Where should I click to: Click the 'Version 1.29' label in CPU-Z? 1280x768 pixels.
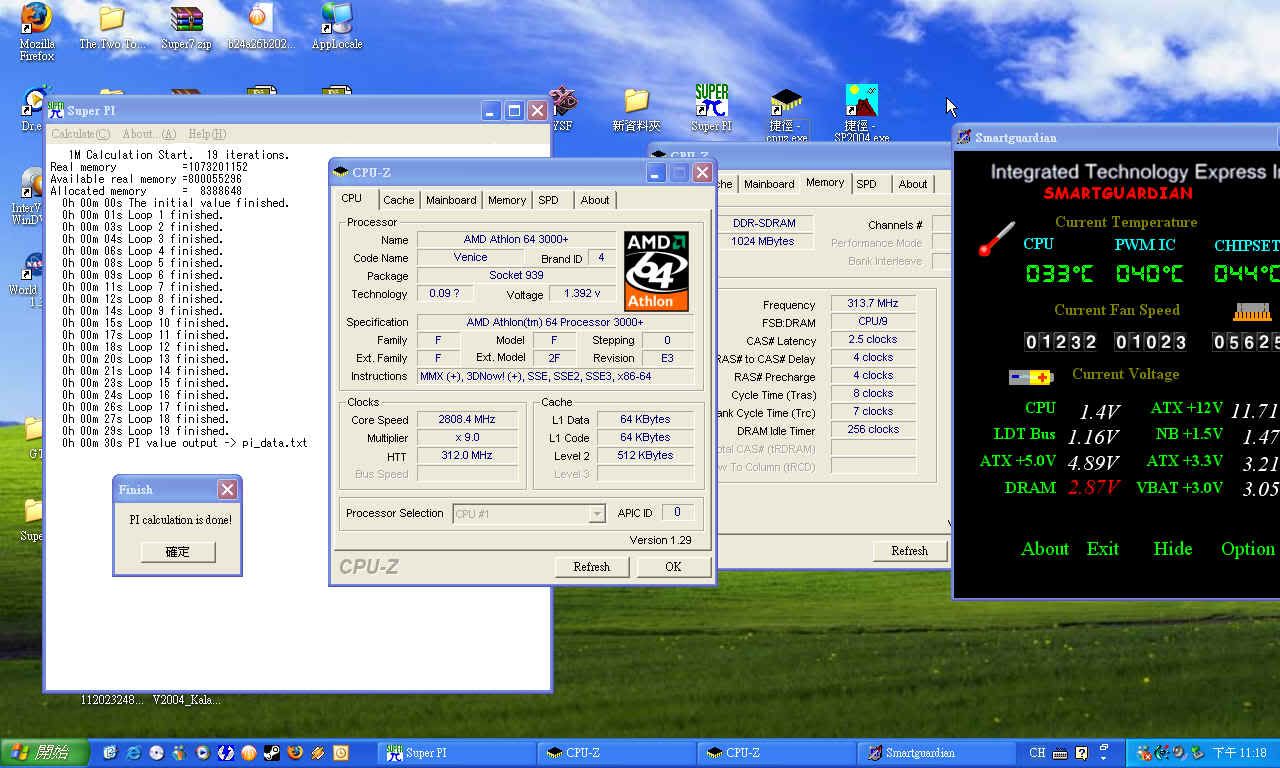pos(660,540)
